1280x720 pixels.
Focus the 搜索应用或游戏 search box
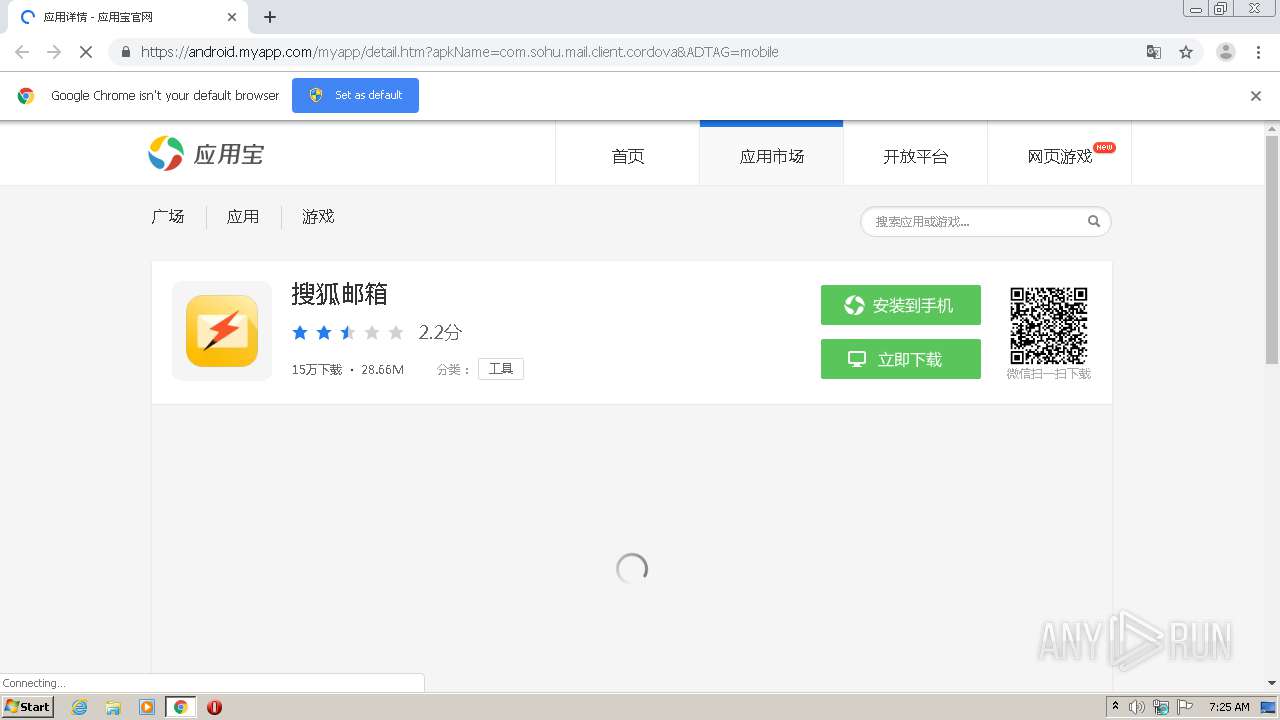pos(975,222)
